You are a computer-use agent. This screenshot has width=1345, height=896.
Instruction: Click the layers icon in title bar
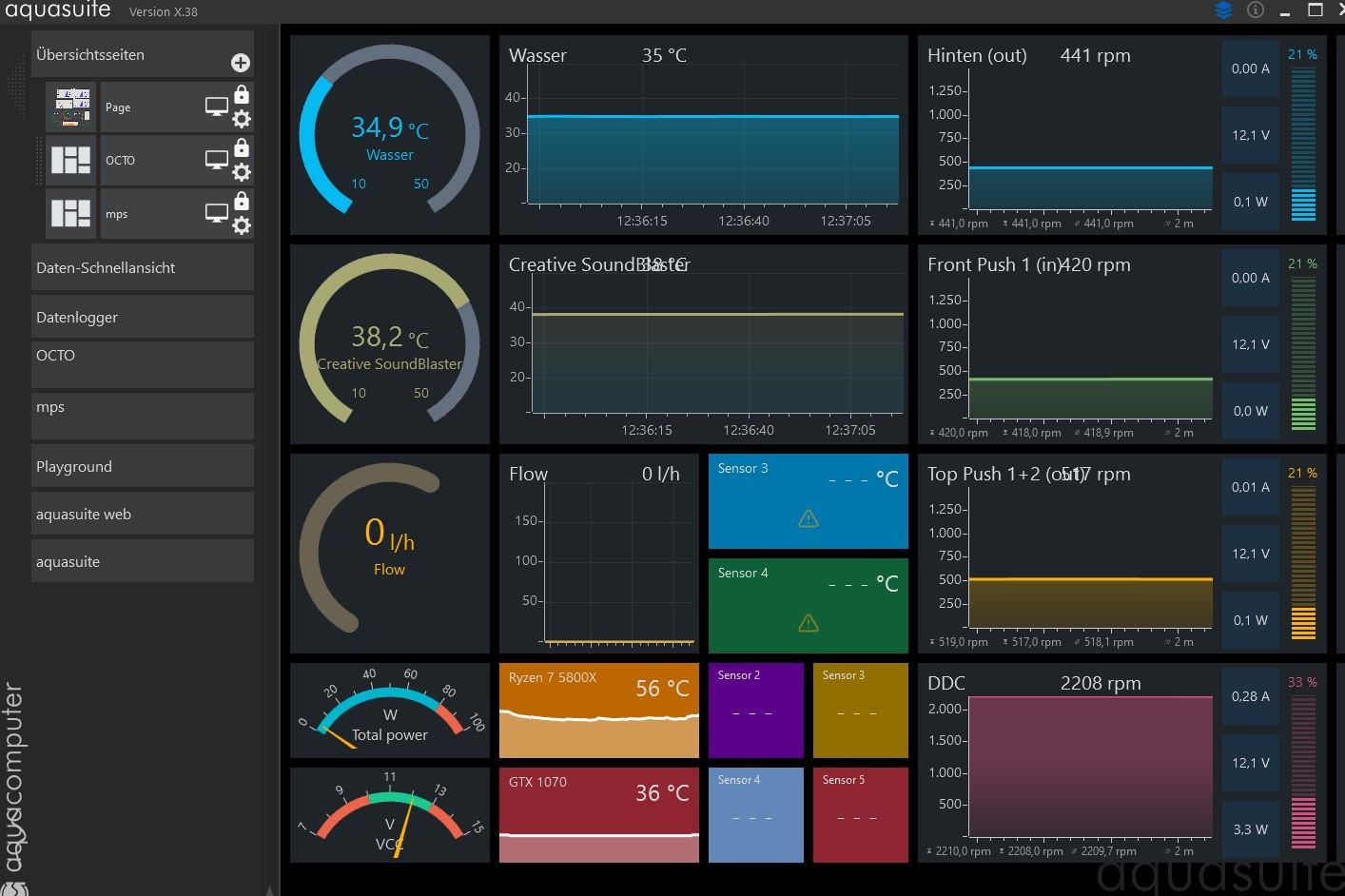click(1224, 10)
